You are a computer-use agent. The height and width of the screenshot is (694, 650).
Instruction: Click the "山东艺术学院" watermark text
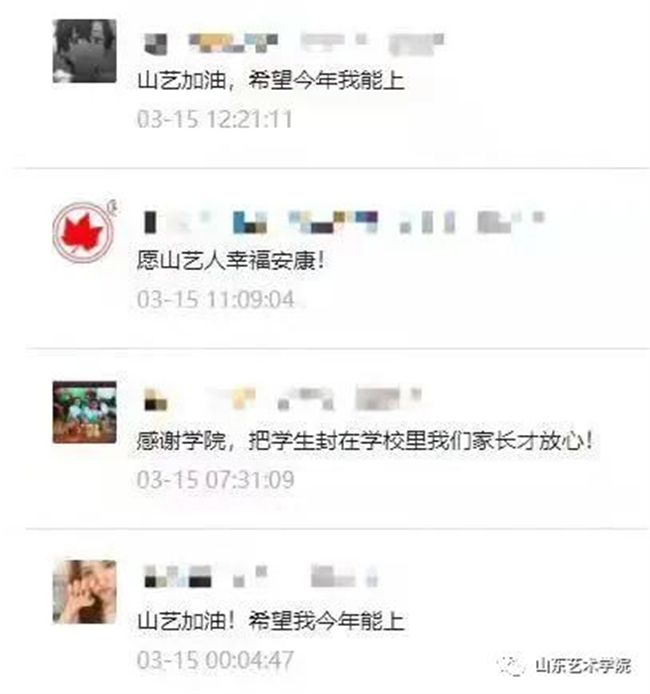coord(583,665)
